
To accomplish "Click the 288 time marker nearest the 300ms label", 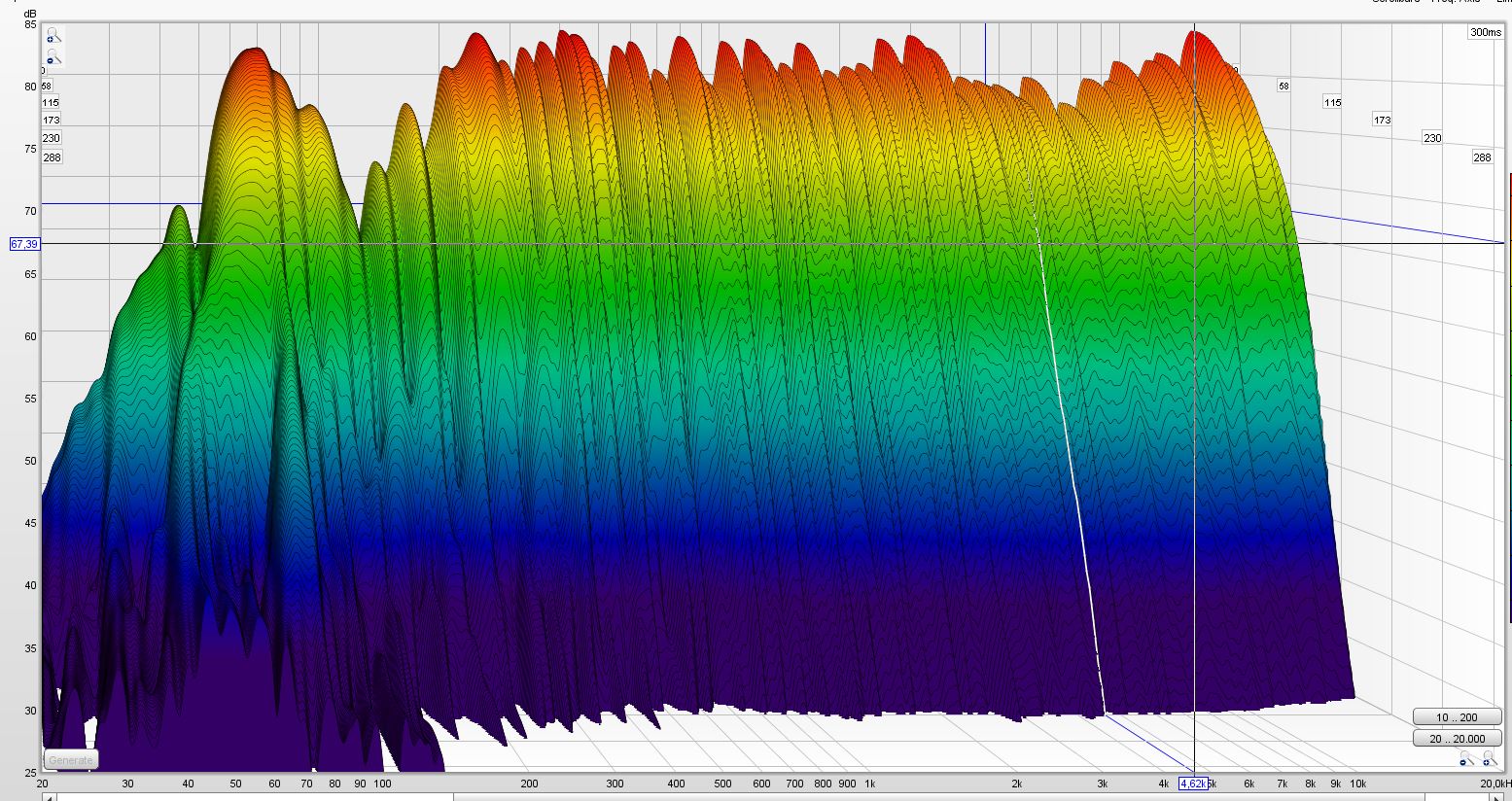I will [1481, 157].
